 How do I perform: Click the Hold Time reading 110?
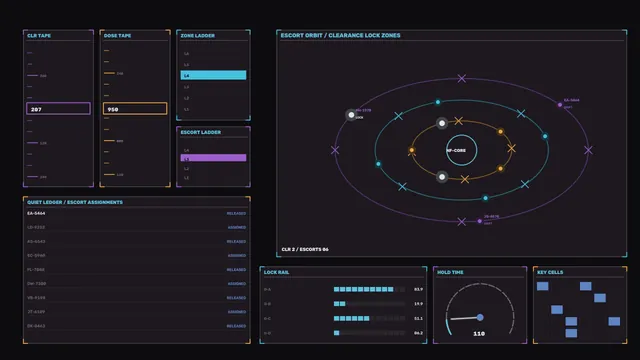tap(479, 333)
